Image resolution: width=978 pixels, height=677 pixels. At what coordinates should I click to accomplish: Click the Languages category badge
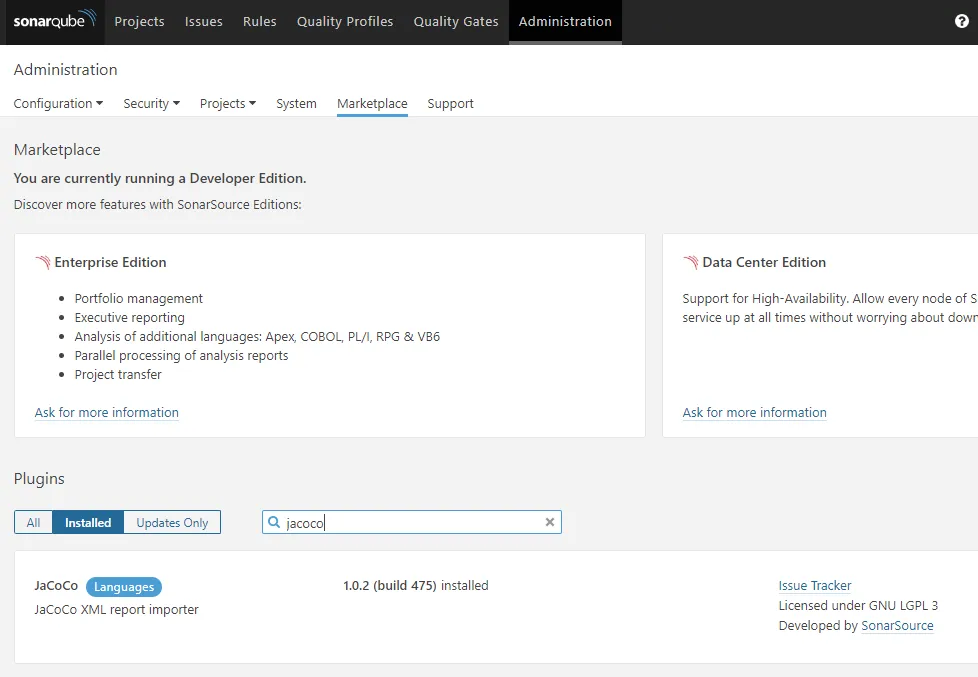pyautogui.click(x=124, y=587)
